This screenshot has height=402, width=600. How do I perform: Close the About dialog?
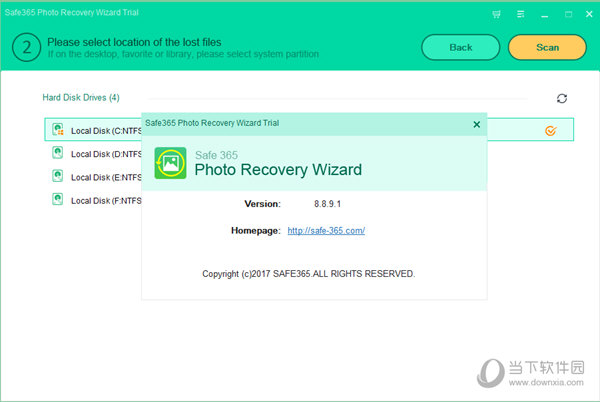pos(476,124)
